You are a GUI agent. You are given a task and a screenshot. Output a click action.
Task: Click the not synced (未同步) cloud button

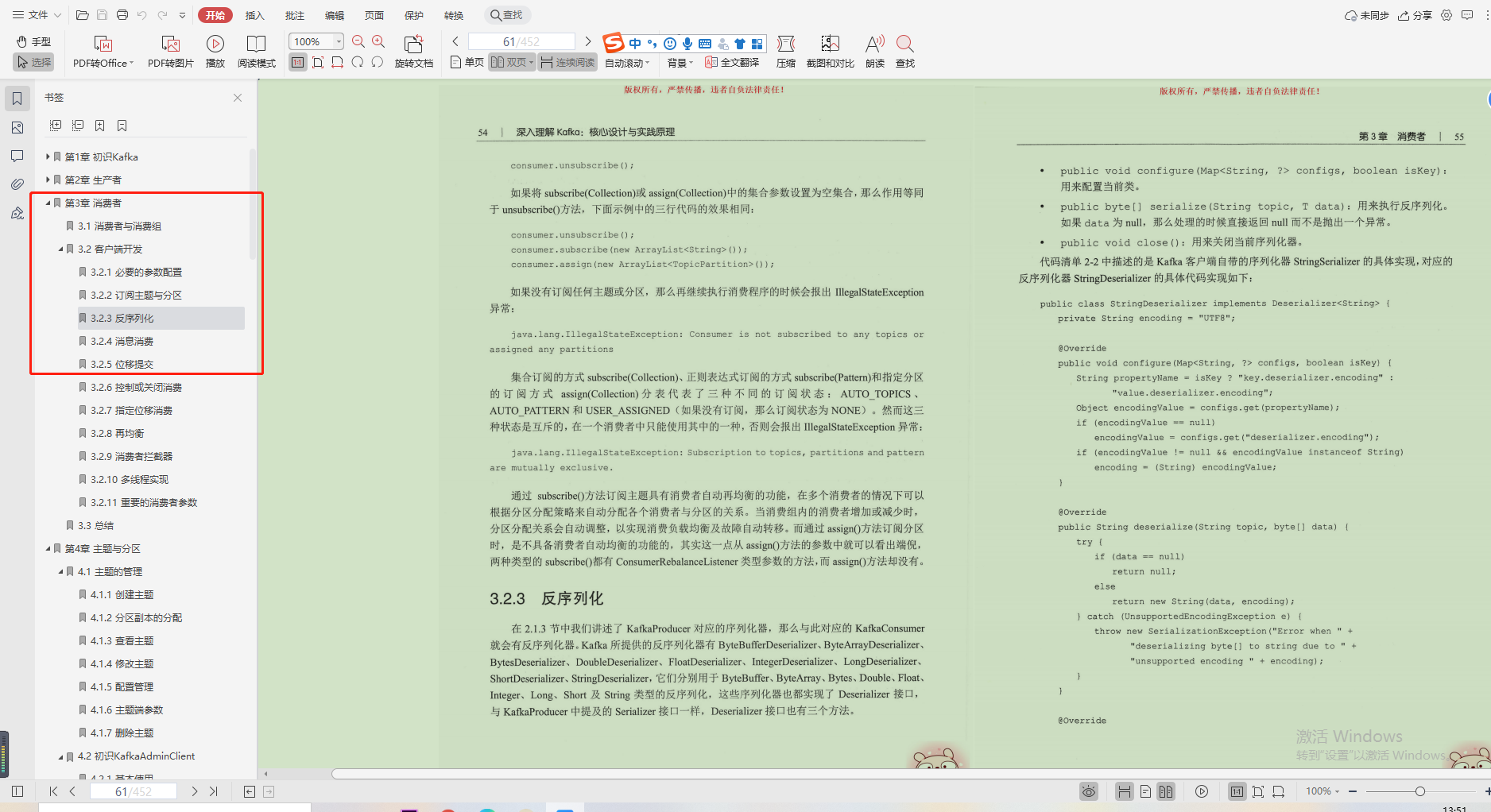click(x=1366, y=15)
